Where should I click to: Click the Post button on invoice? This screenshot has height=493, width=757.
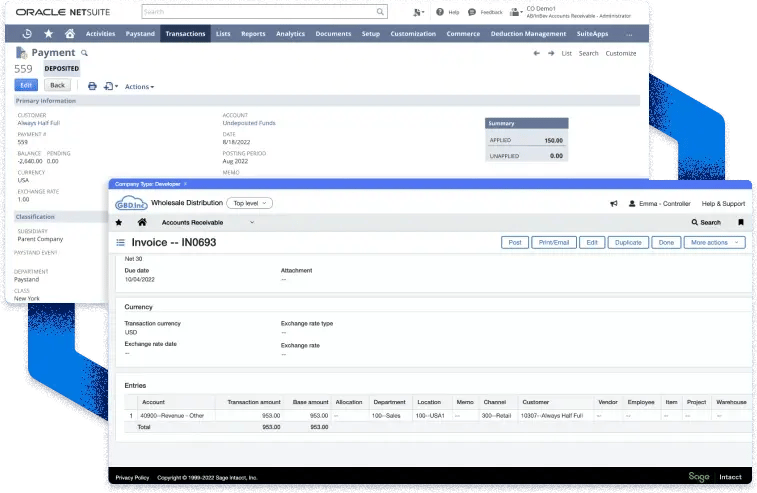515,242
